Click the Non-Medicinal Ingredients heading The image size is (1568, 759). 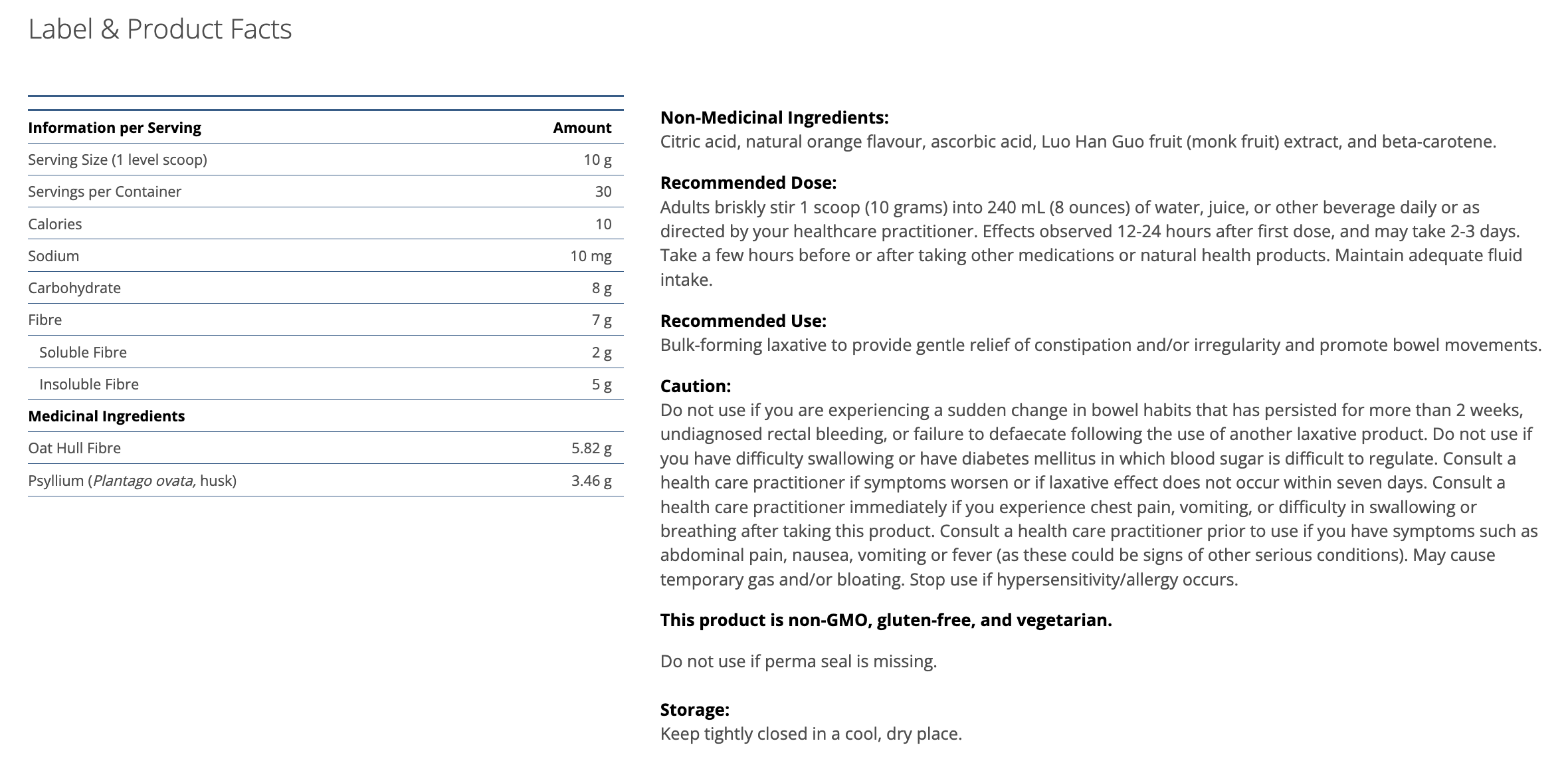[774, 118]
